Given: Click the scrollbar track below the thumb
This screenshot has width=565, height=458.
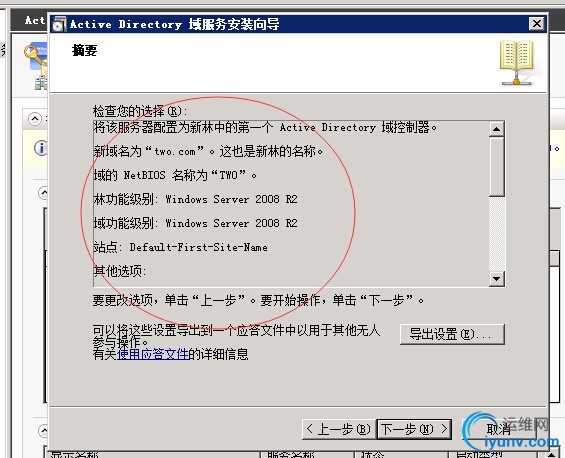Looking at the screenshot, I should (497, 234).
